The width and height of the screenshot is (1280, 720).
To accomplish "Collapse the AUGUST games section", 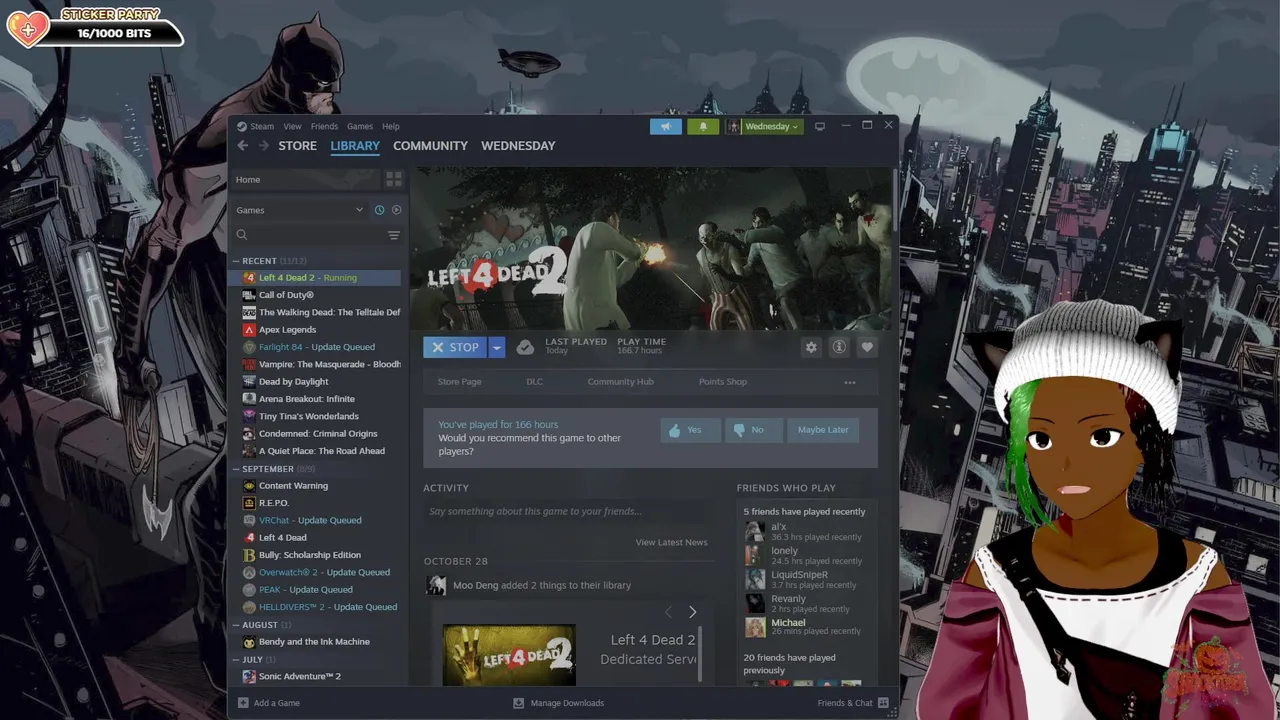I will pyautogui.click(x=236, y=625).
